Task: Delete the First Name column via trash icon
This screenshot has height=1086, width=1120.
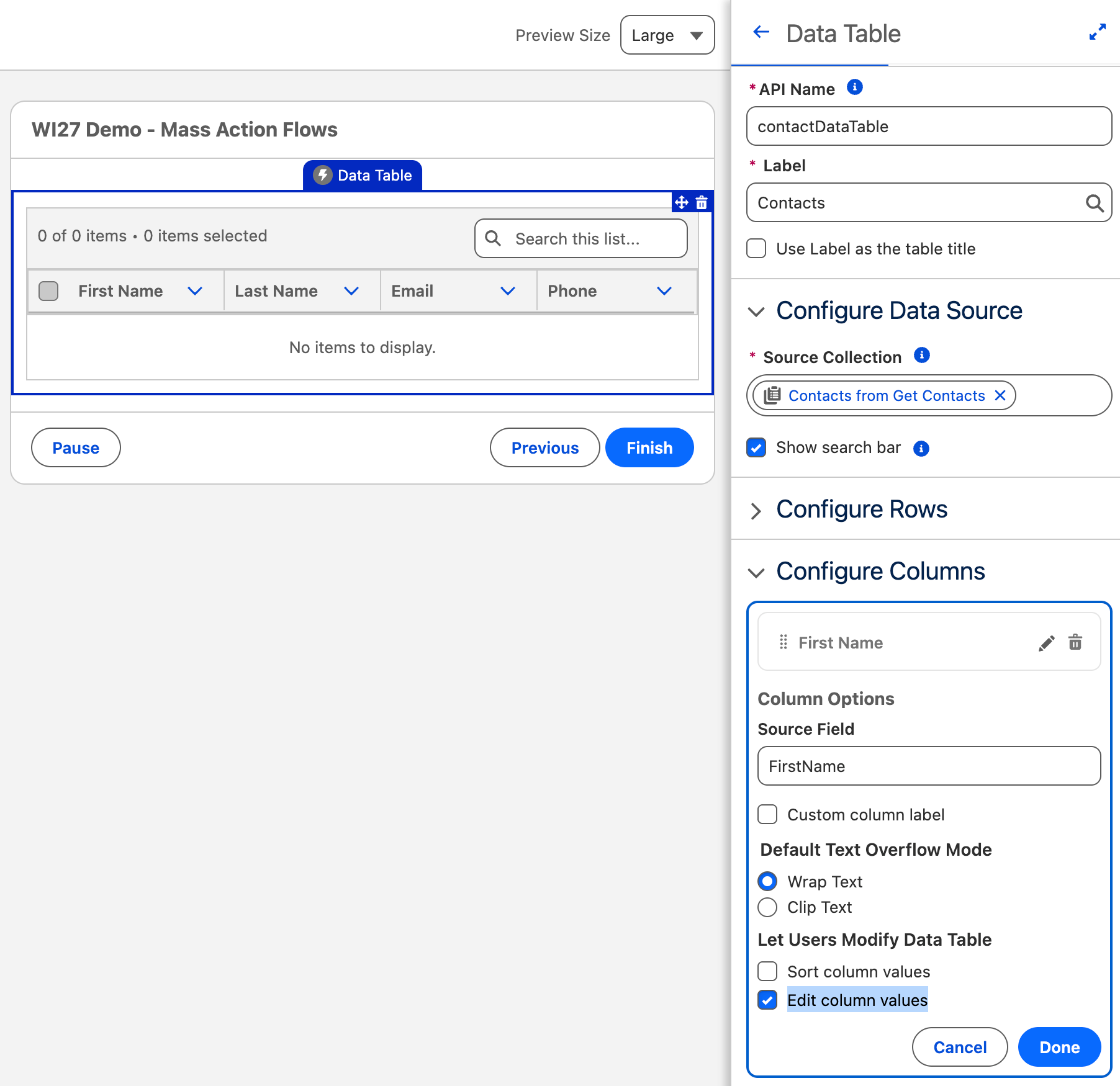Action: click(x=1075, y=642)
